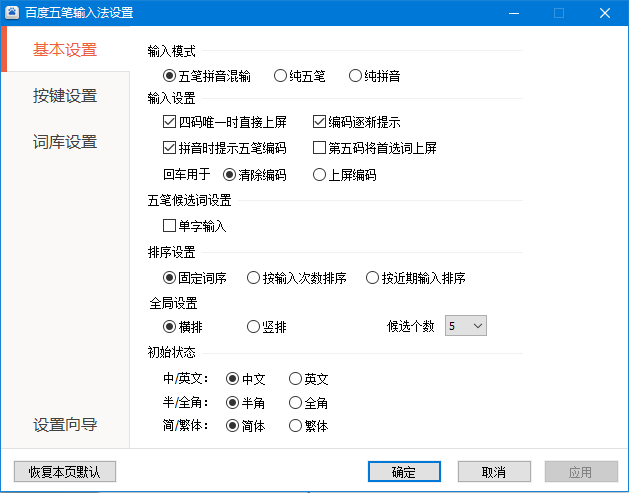Toggle 拼音时提示五笔编码 checkbox

coord(225,148)
